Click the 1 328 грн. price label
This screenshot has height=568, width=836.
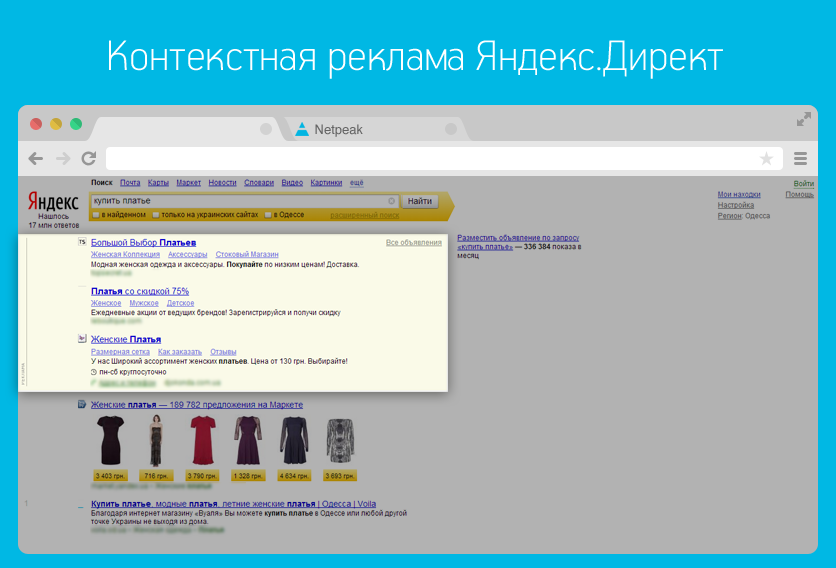coord(248,476)
